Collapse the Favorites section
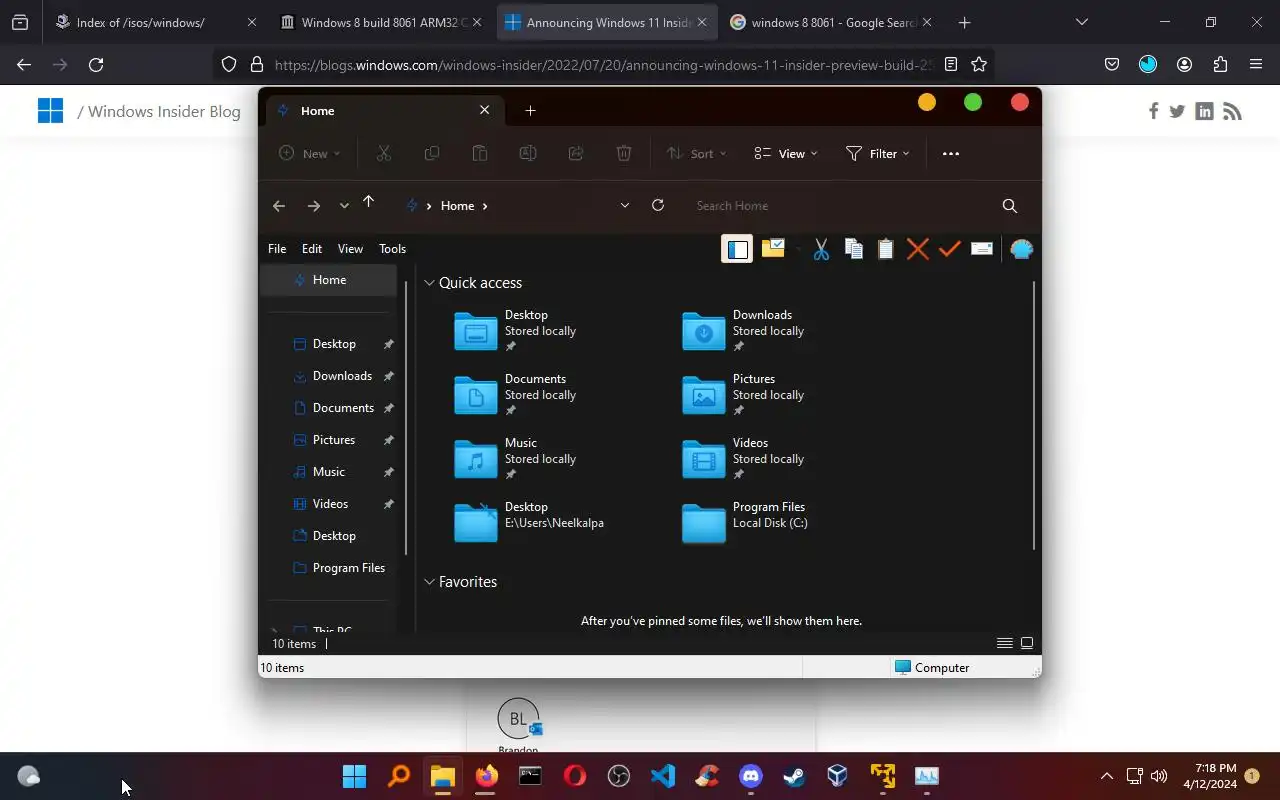This screenshot has height=800, width=1280. point(430,582)
